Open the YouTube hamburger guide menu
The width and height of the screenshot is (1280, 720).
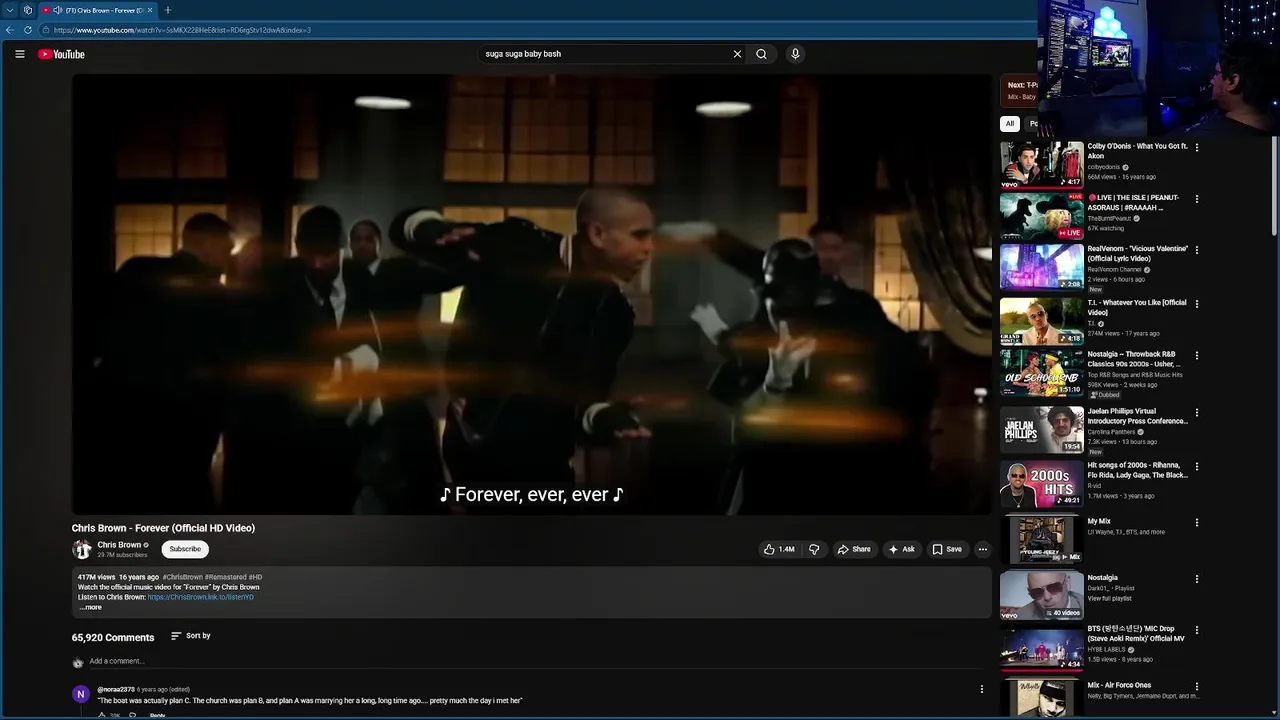20,54
